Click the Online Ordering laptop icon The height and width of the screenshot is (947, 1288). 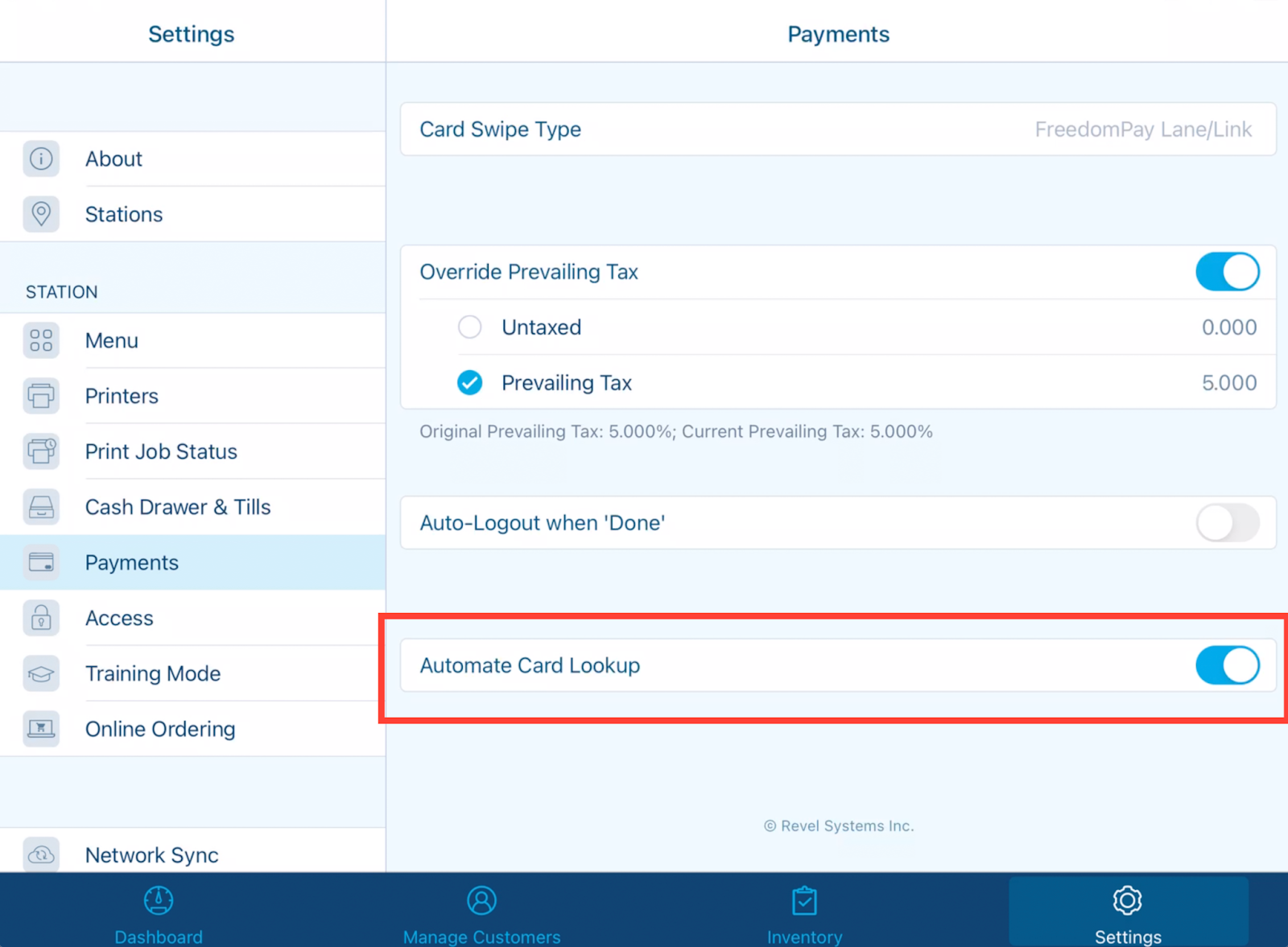point(41,729)
